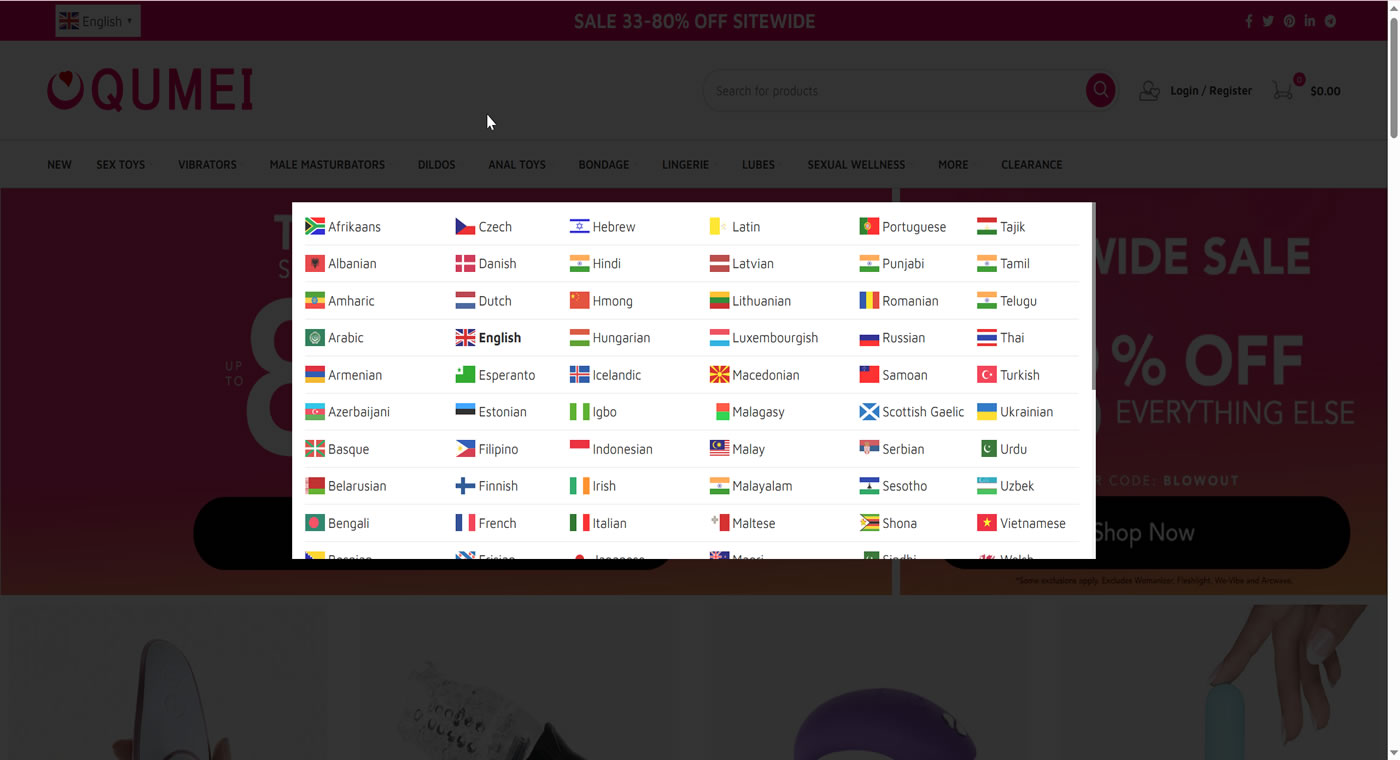Expand the LINGERIE menu
The image size is (1400, 760).
[688, 165]
